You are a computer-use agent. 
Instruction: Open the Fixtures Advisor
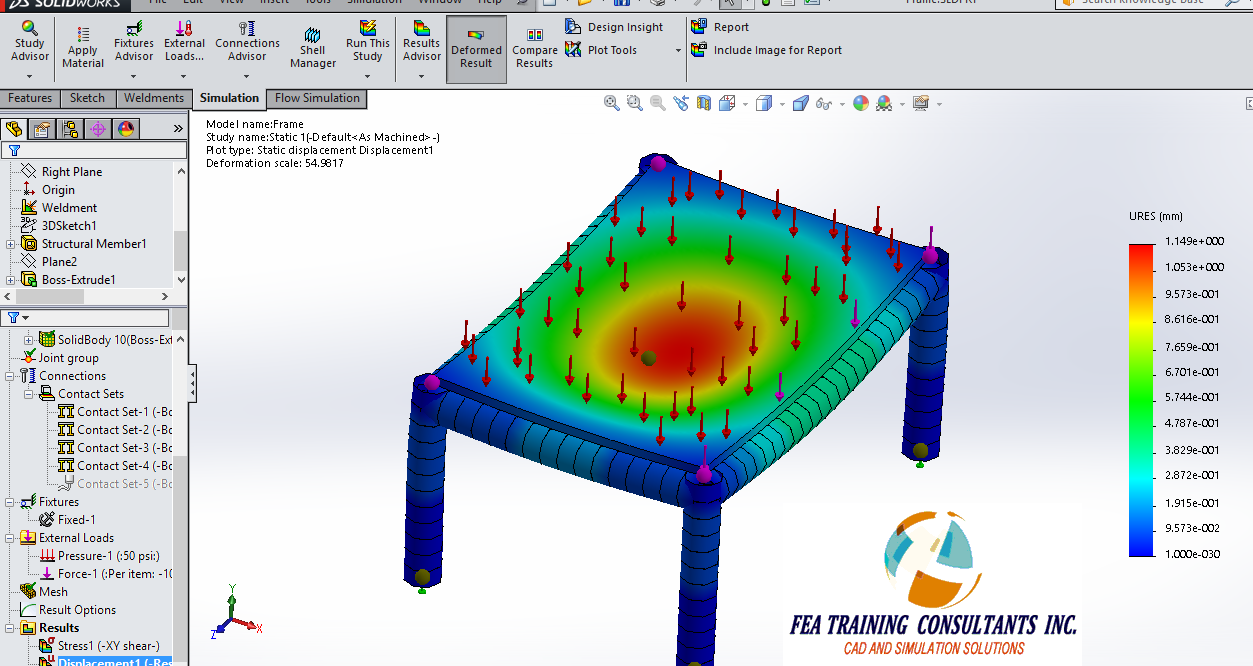[x=133, y=44]
